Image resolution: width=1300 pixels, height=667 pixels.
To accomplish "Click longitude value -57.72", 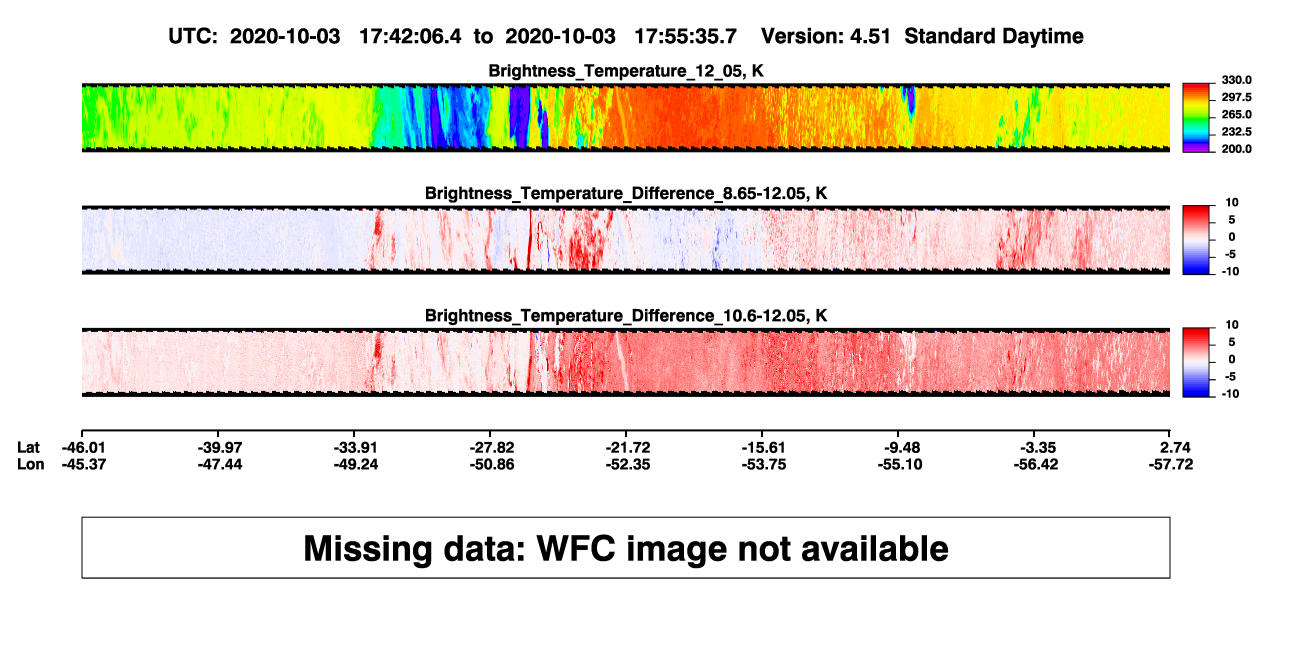I will click(1170, 464).
